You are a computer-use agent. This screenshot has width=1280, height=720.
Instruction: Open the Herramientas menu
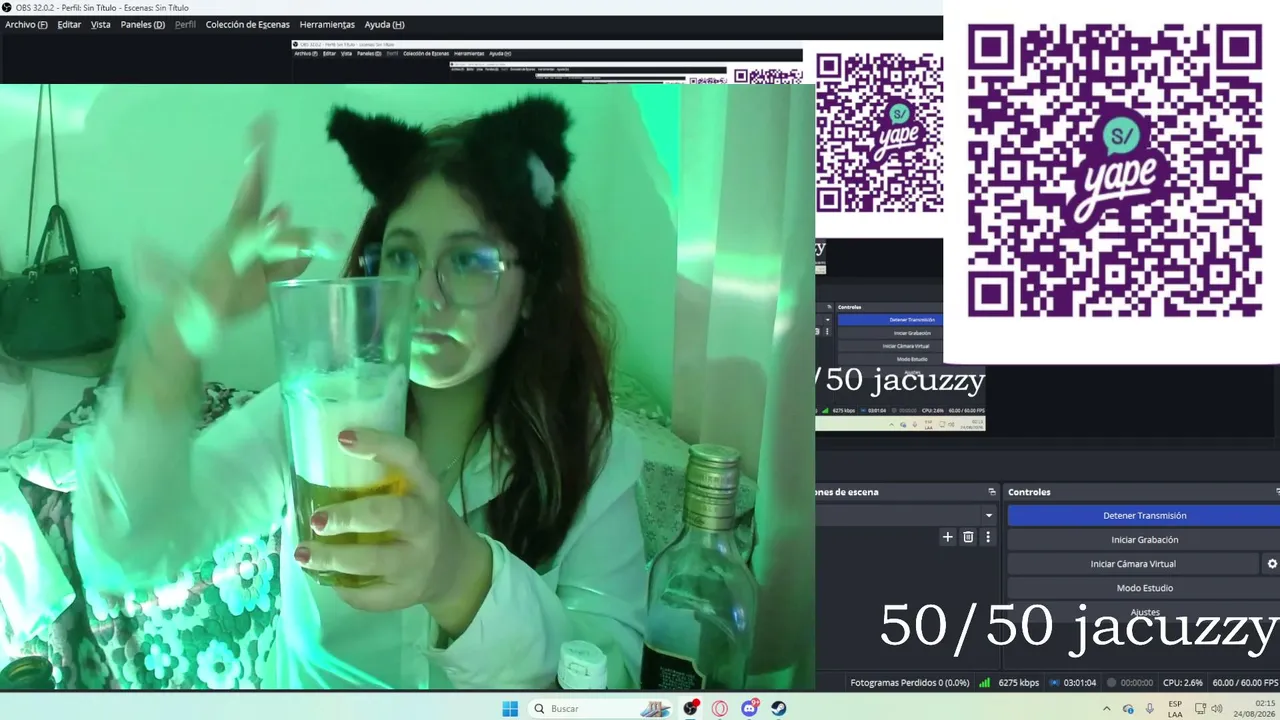pos(327,24)
